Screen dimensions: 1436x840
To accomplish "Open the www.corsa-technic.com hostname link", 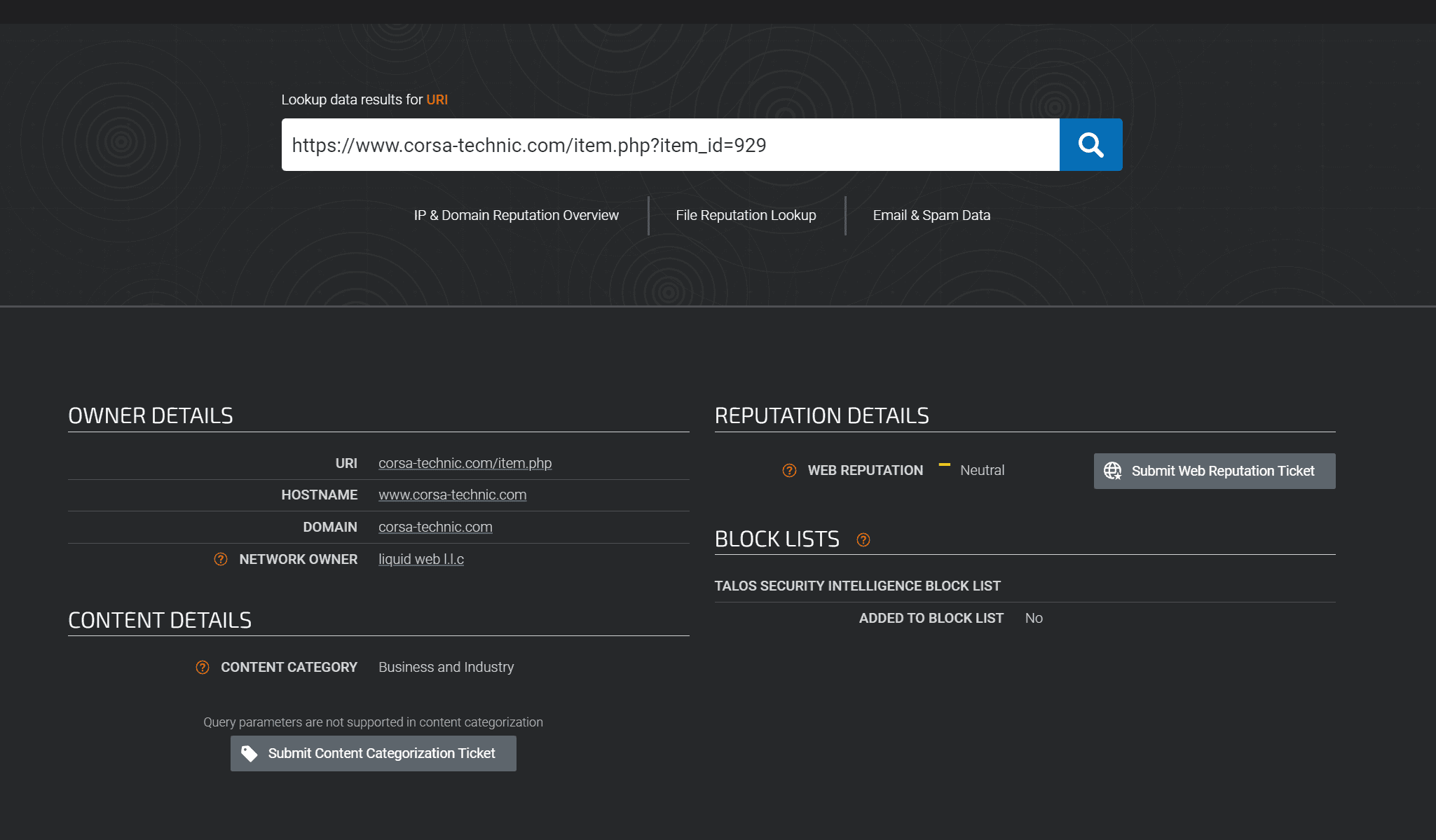I will click(452, 495).
